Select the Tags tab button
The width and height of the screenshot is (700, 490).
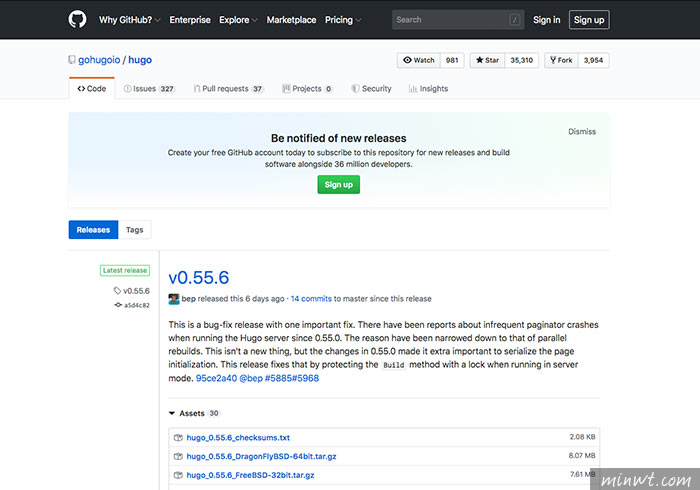coord(134,230)
